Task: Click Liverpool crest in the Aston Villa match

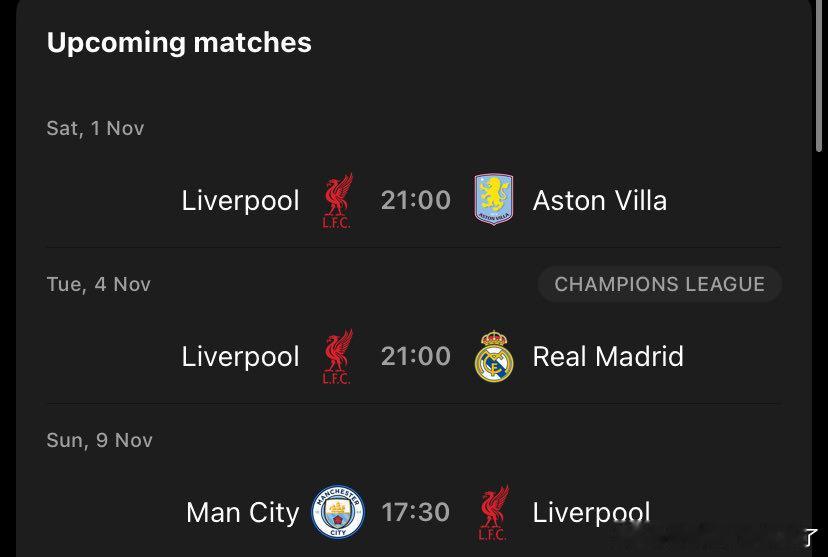Action: point(338,200)
